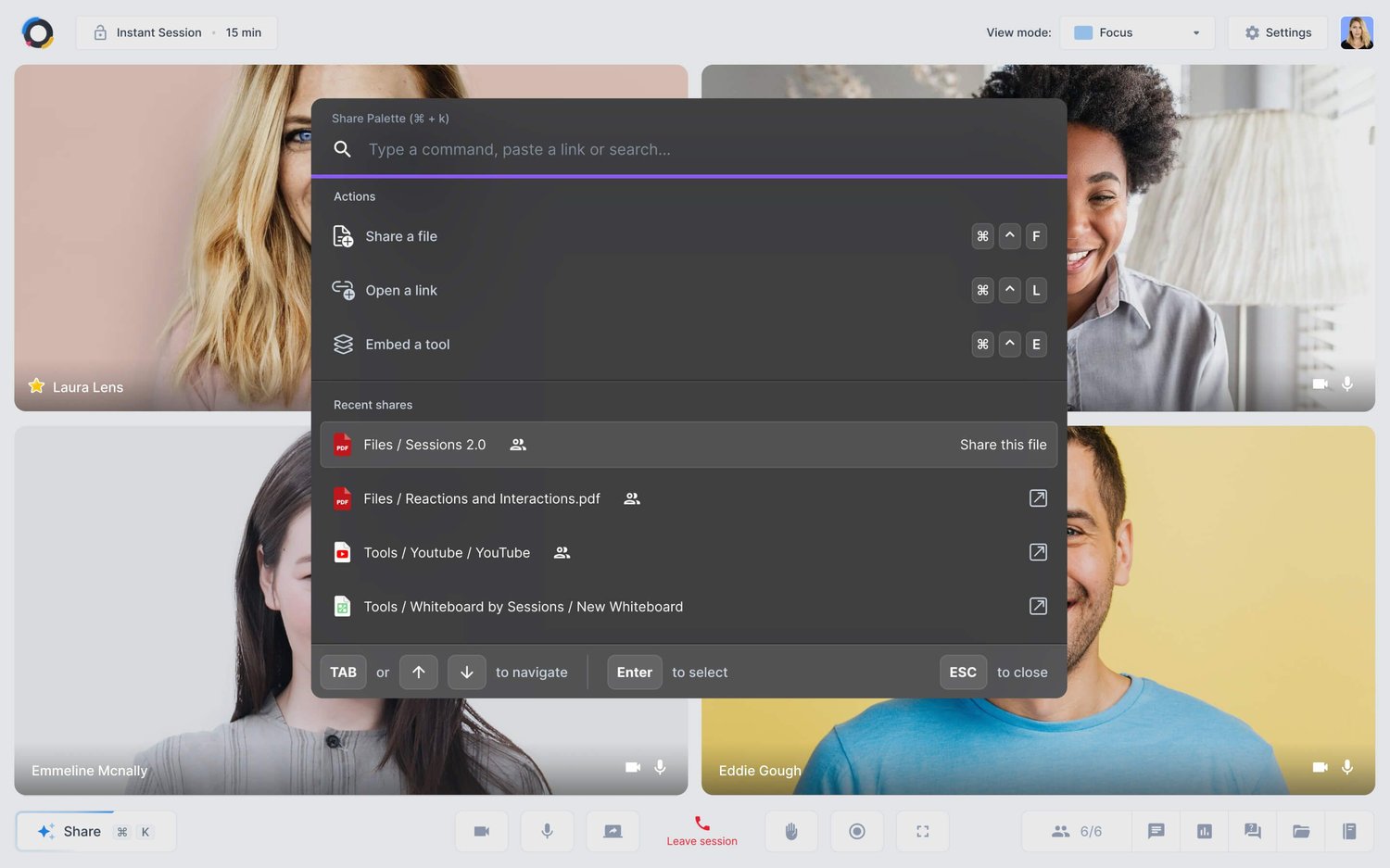This screenshot has width=1390, height=868.
Task: Select Tools / Youtube / YouTube entry
Action: tap(689, 552)
